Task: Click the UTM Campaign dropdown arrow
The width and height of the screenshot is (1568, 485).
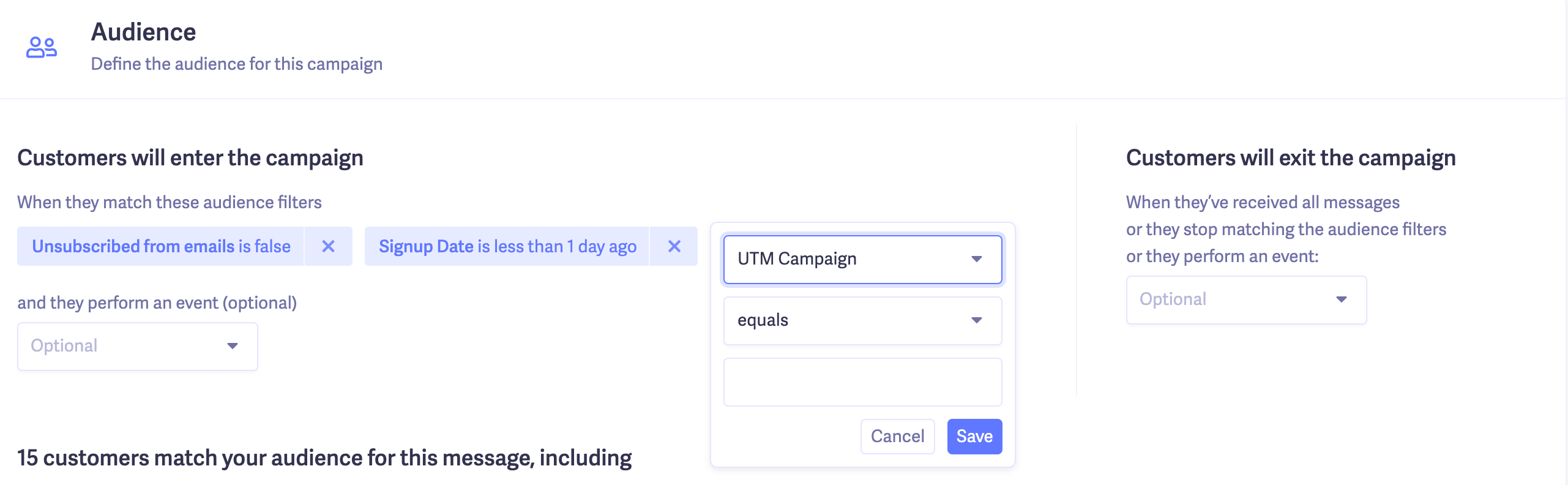Action: pos(977,260)
